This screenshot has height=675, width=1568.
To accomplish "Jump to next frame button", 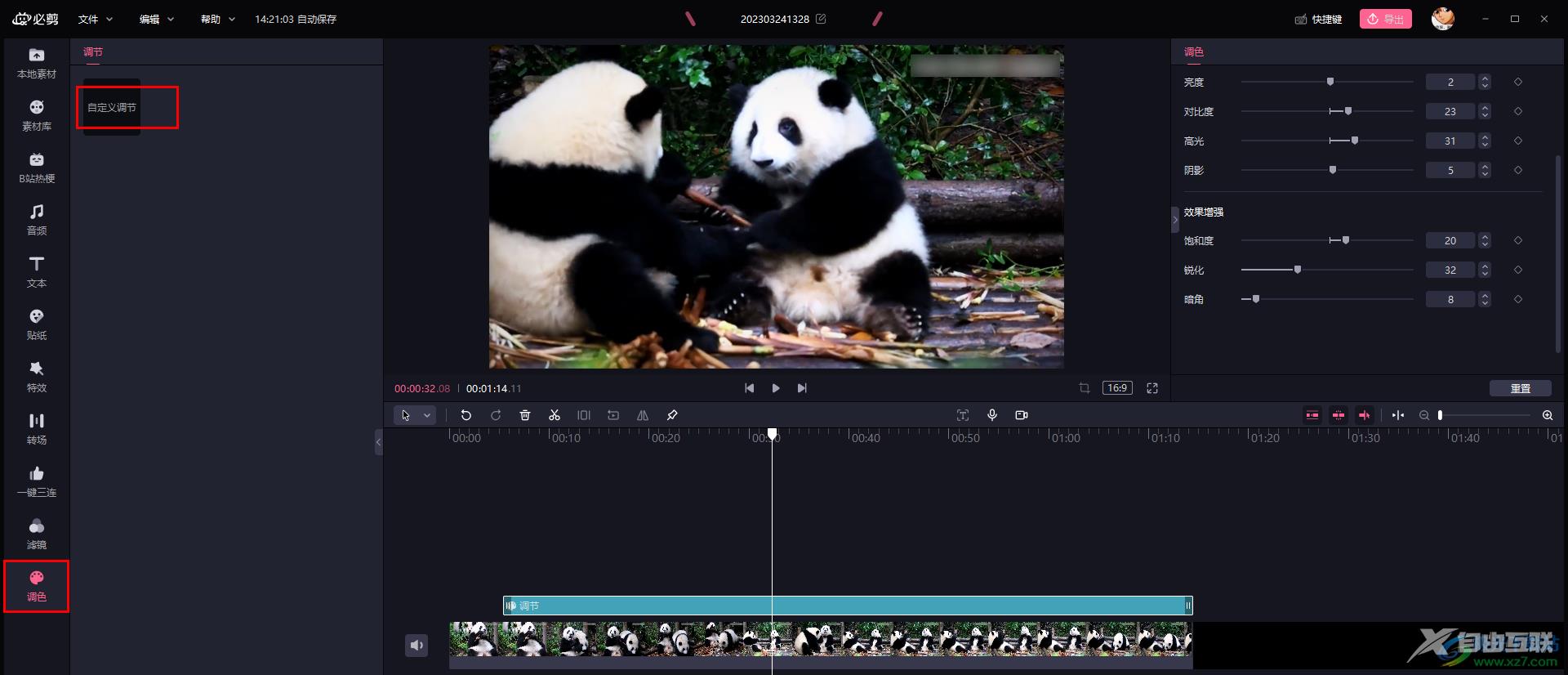I will coord(802,388).
